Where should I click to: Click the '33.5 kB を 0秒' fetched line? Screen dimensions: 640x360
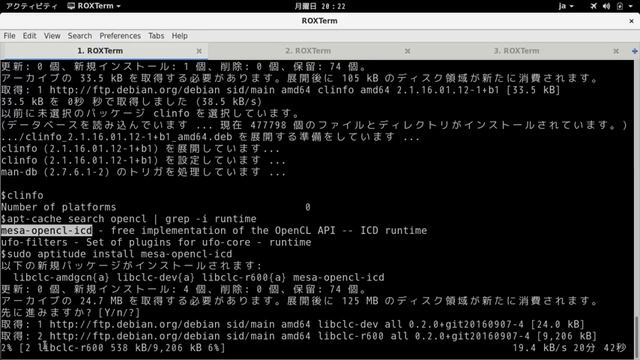click(131, 101)
